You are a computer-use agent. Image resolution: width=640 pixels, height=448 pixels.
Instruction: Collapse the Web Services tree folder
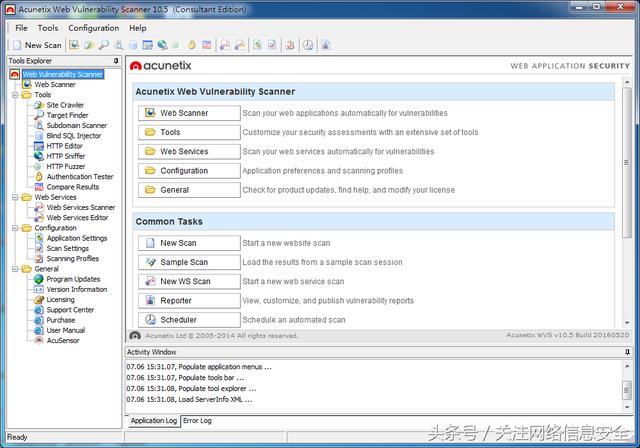pos(15,197)
